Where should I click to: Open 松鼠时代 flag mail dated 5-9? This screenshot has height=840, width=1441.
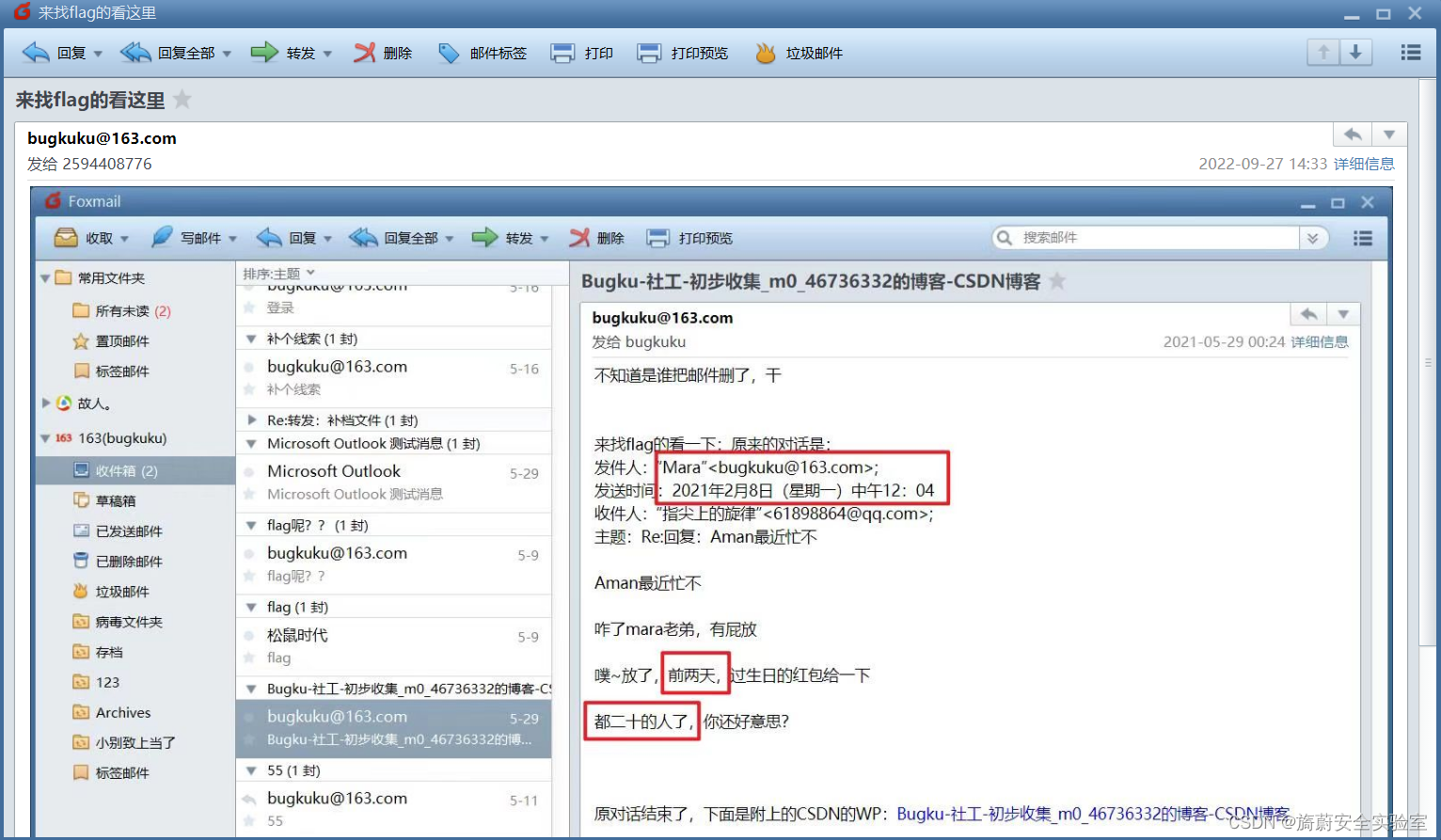(393, 646)
